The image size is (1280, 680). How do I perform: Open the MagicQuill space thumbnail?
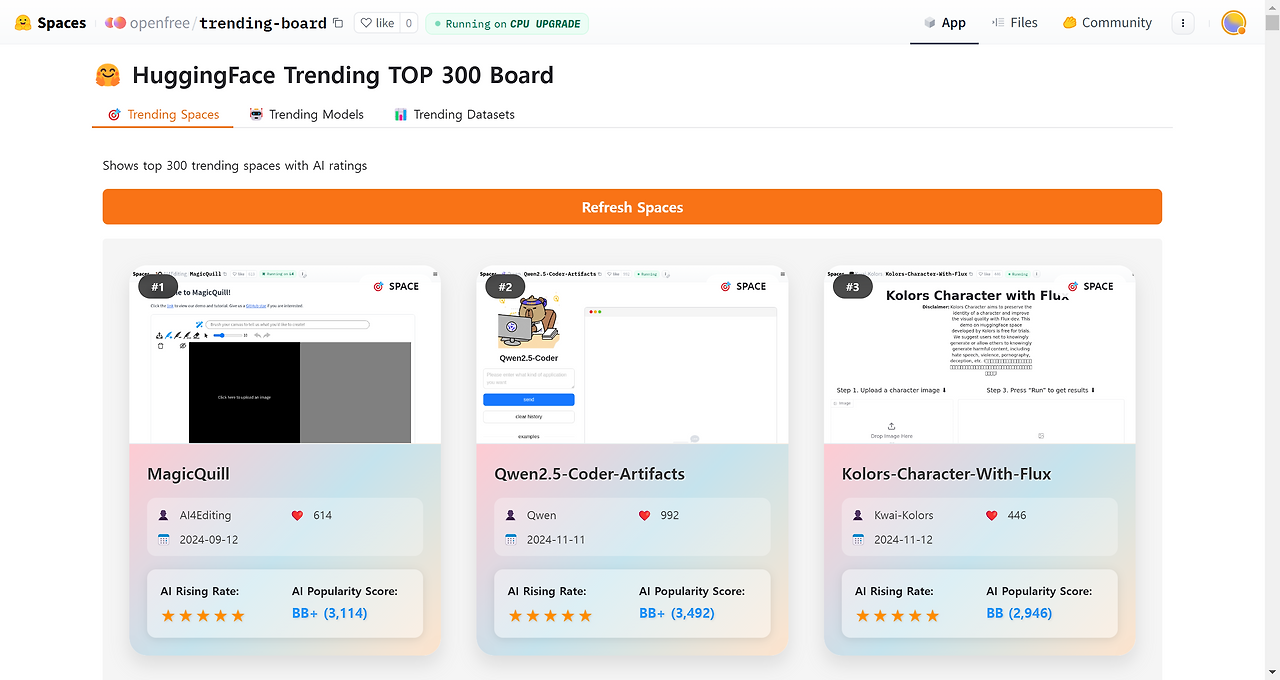pyautogui.click(x=285, y=355)
